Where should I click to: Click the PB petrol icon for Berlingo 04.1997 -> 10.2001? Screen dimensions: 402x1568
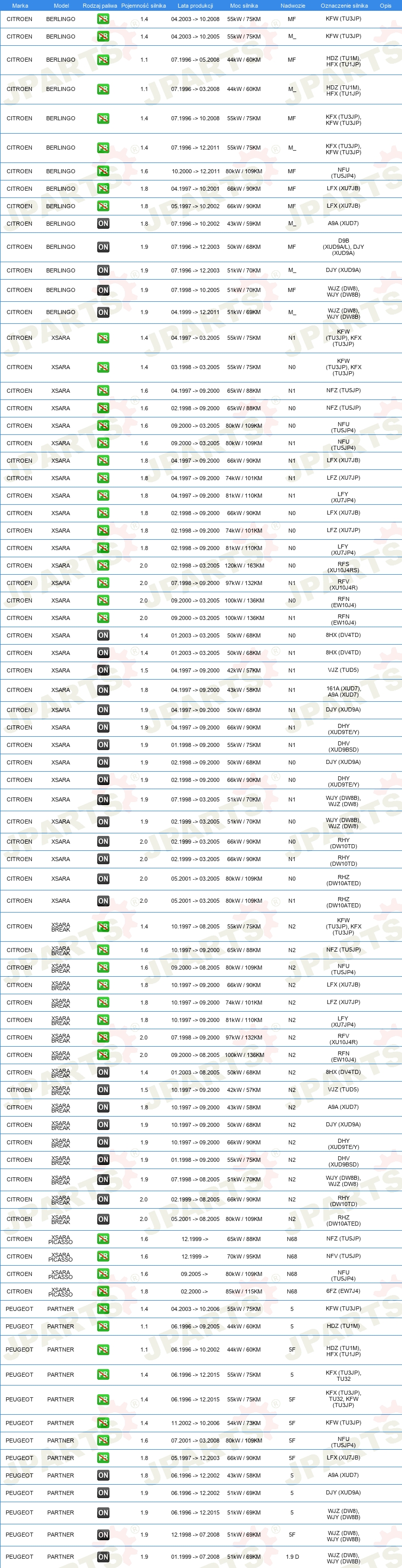click(x=103, y=189)
